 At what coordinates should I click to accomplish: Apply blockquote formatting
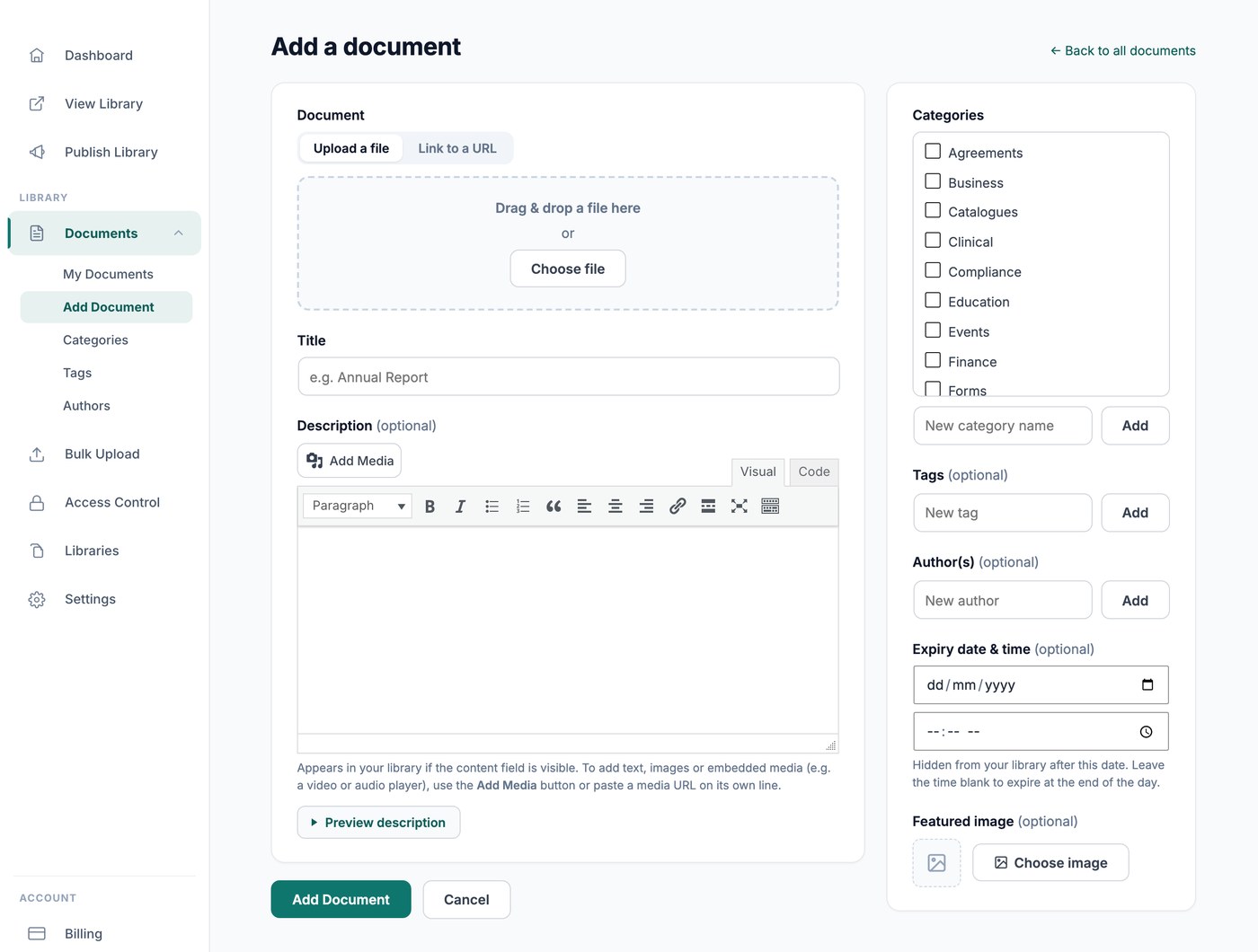(554, 507)
